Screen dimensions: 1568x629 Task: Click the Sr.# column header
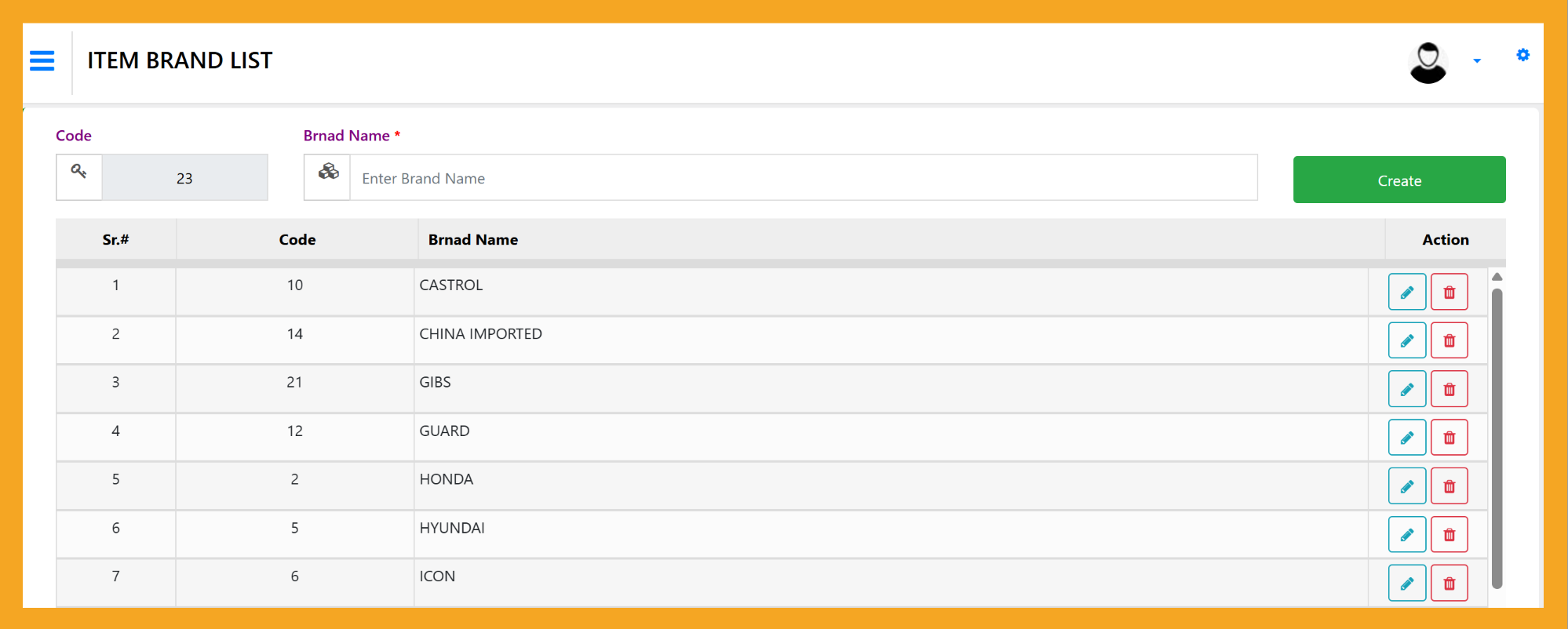click(115, 240)
